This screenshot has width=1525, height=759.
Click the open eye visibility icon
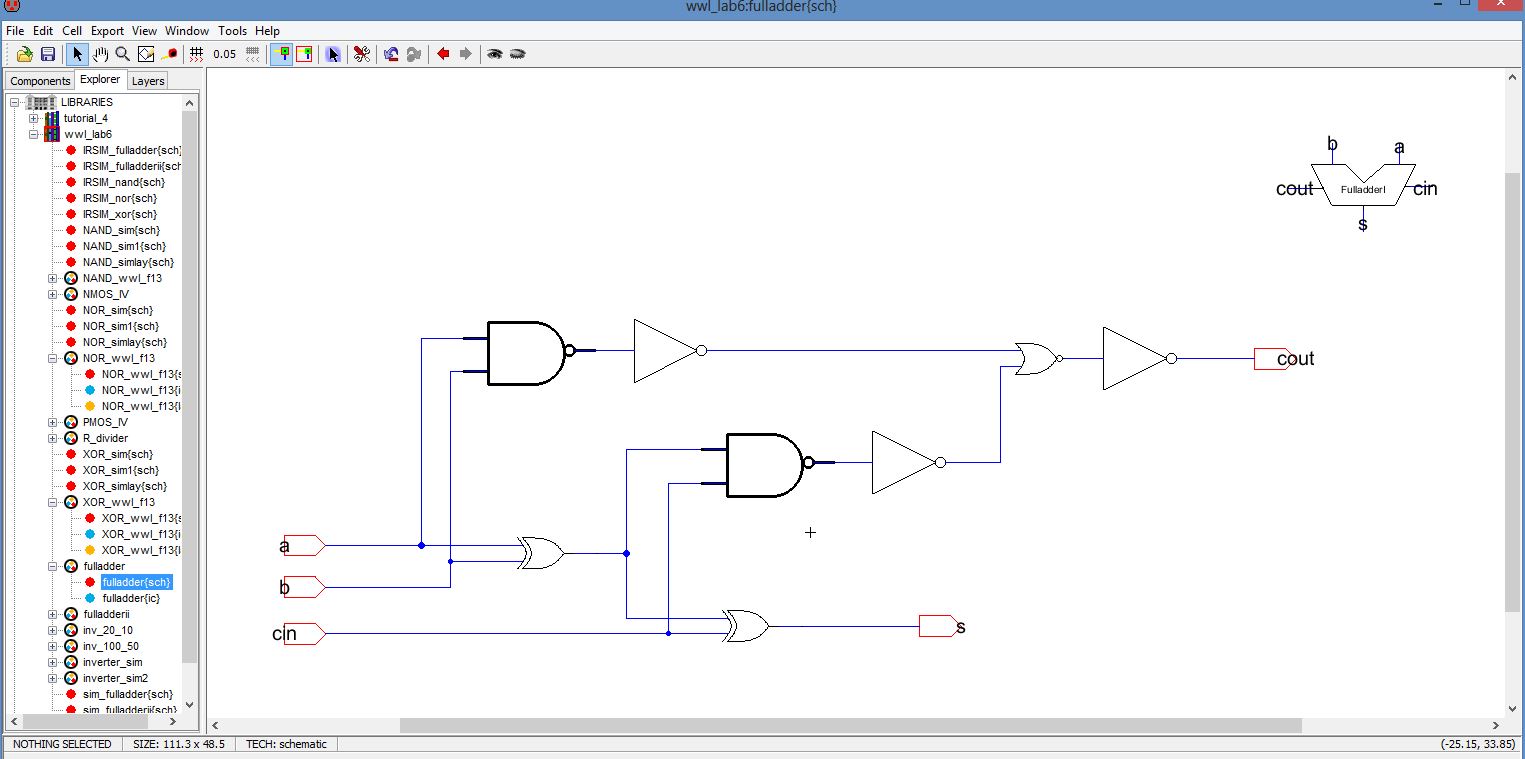(494, 54)
